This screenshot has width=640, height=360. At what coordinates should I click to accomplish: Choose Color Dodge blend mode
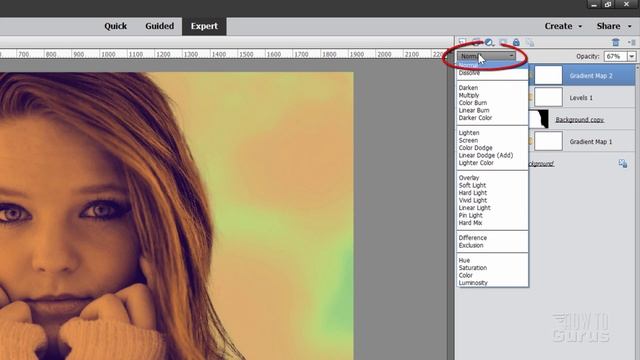(476, 148)
